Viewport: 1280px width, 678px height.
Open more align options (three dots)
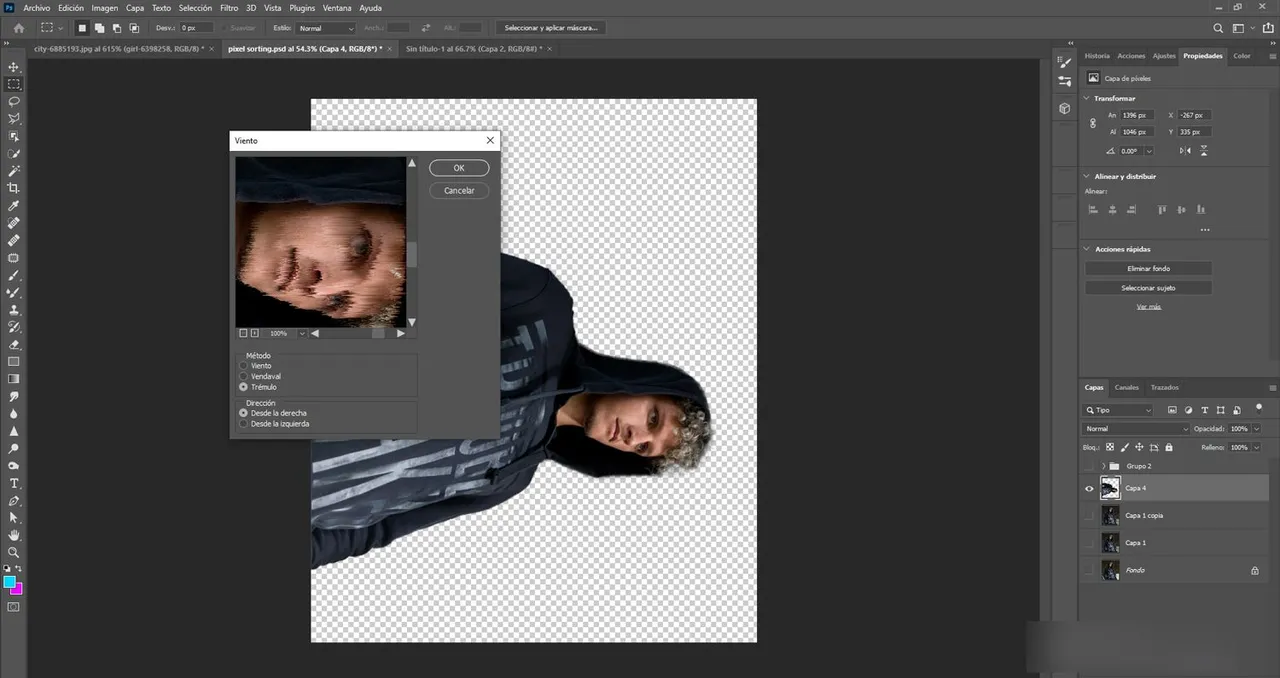coord(1205,229)
